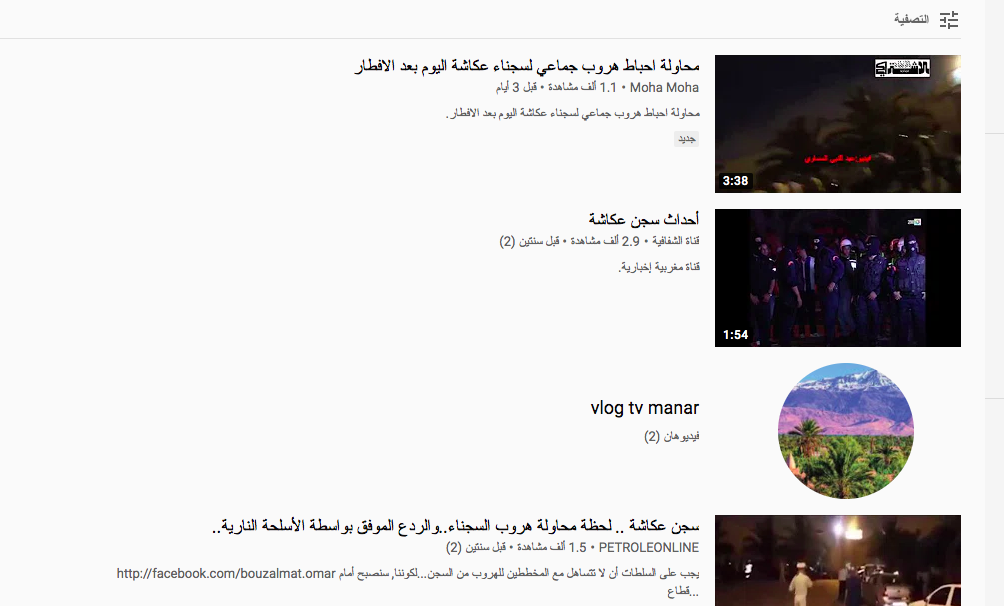Image resolution: width=1004 pixels, height=606 pixels.
Task: Open the first video thumbnail lasting 3:38
Action: tap(837, 123)
